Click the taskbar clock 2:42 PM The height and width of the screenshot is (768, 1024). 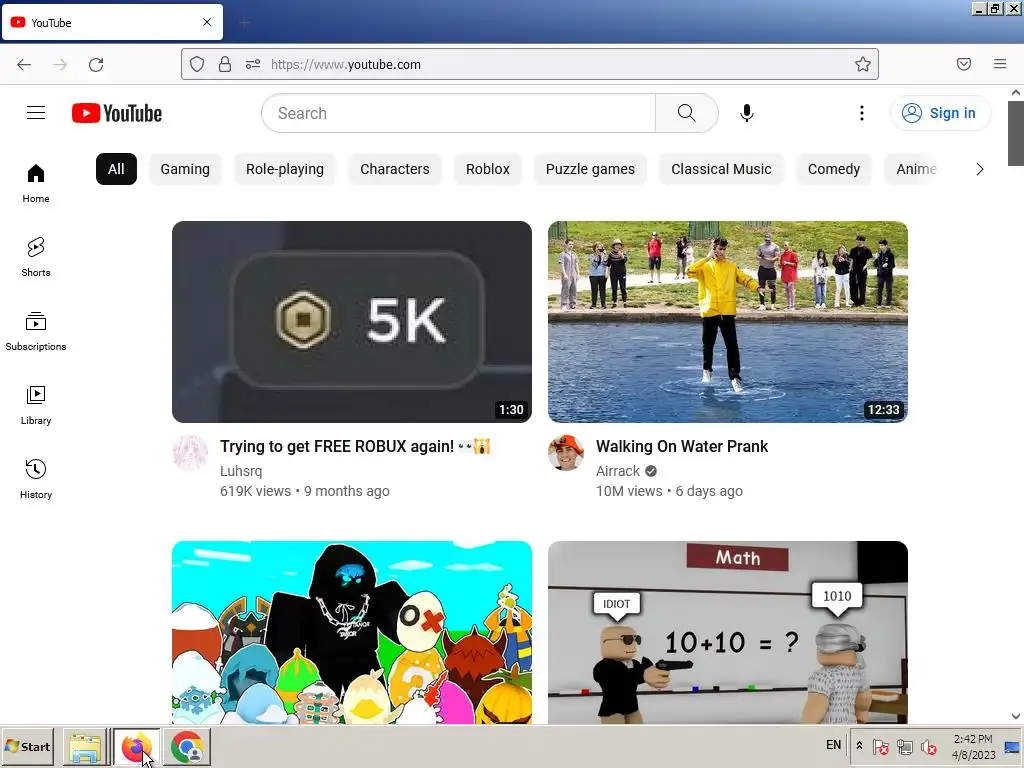coord(972,739)
